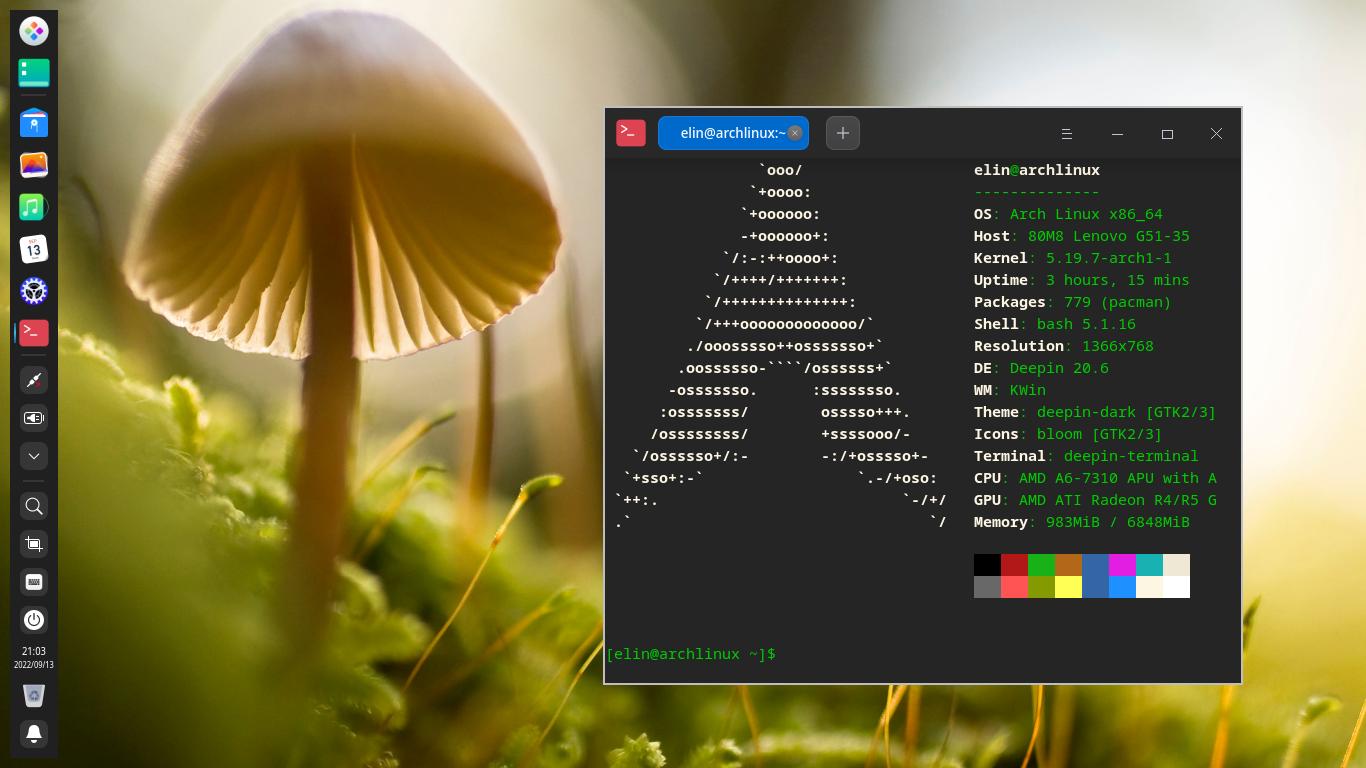Close the elin@archlinux:~ tab with its x
The height and width of the screenshot is (768, 1366).
(795, 133)
